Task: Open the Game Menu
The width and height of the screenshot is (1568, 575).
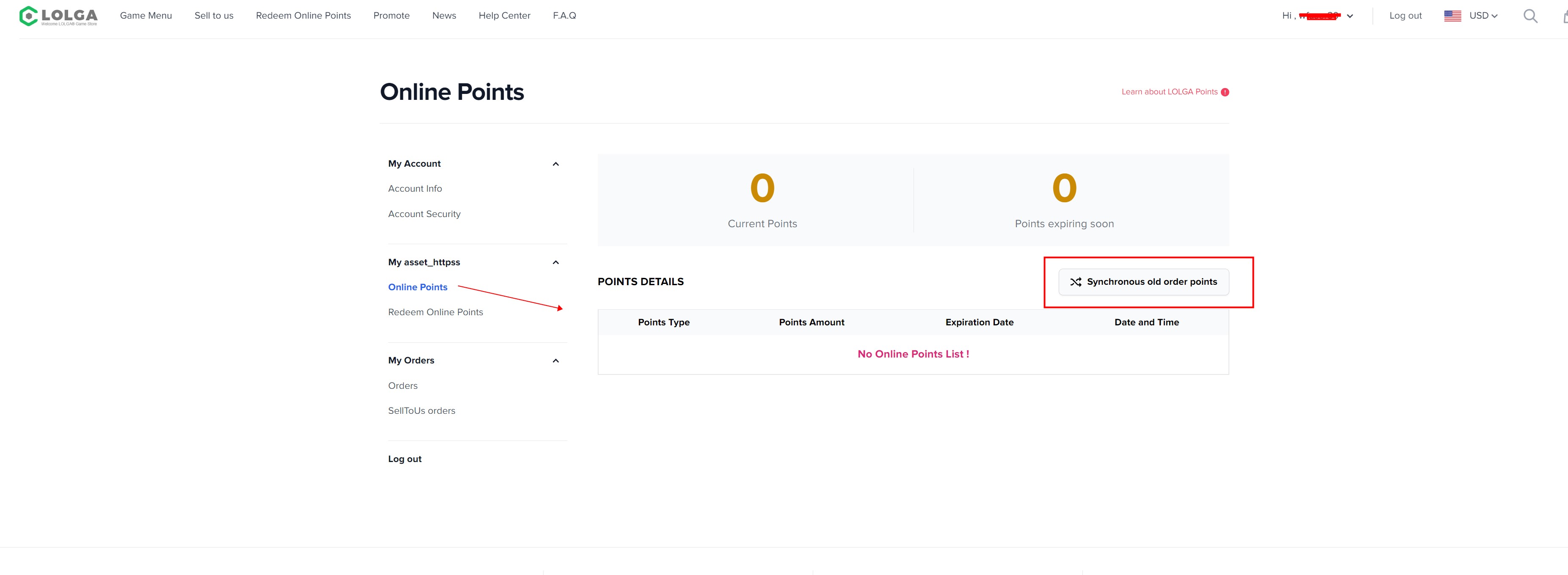Action: pos(146,16)
